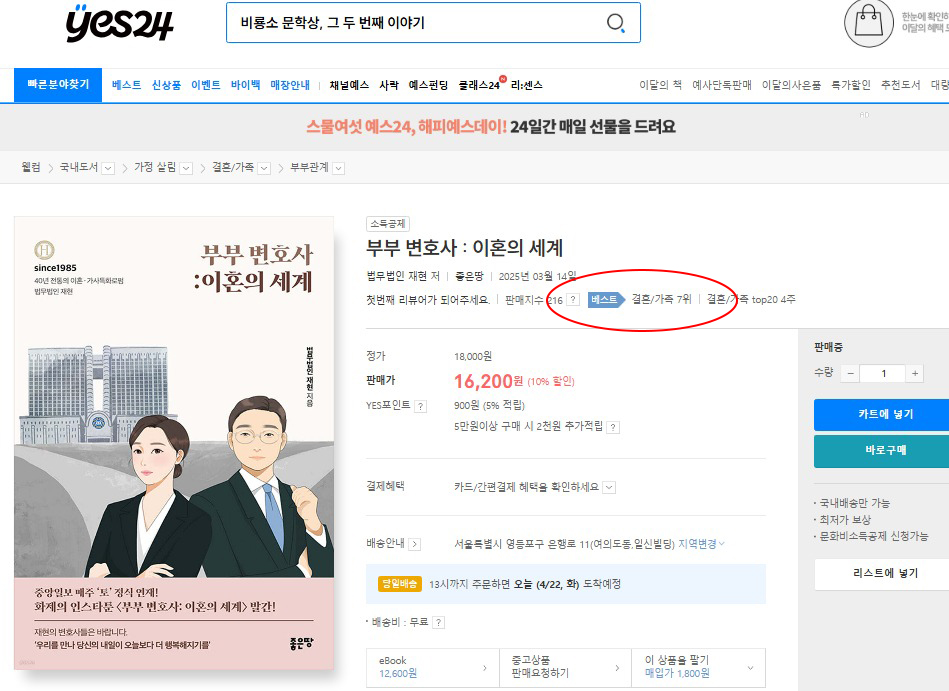Open the 사락 menu

click(x=389, y=85)
